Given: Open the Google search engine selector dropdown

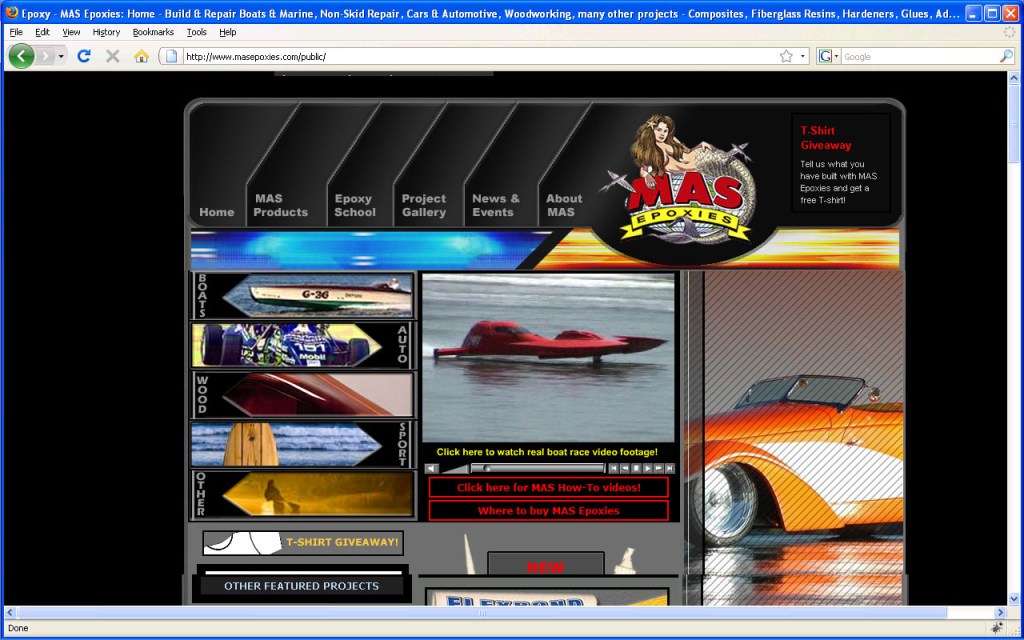Looking at the screenshot, I should coord(829,56).
